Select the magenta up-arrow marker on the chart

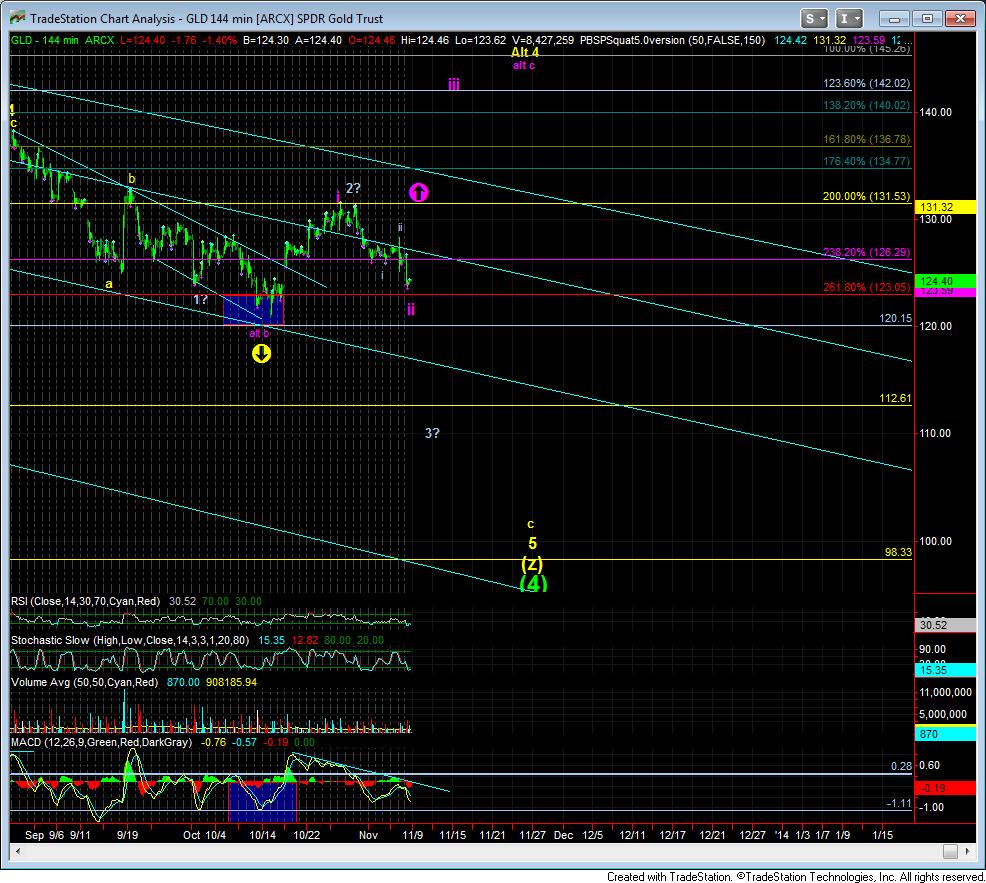(419, 192)
